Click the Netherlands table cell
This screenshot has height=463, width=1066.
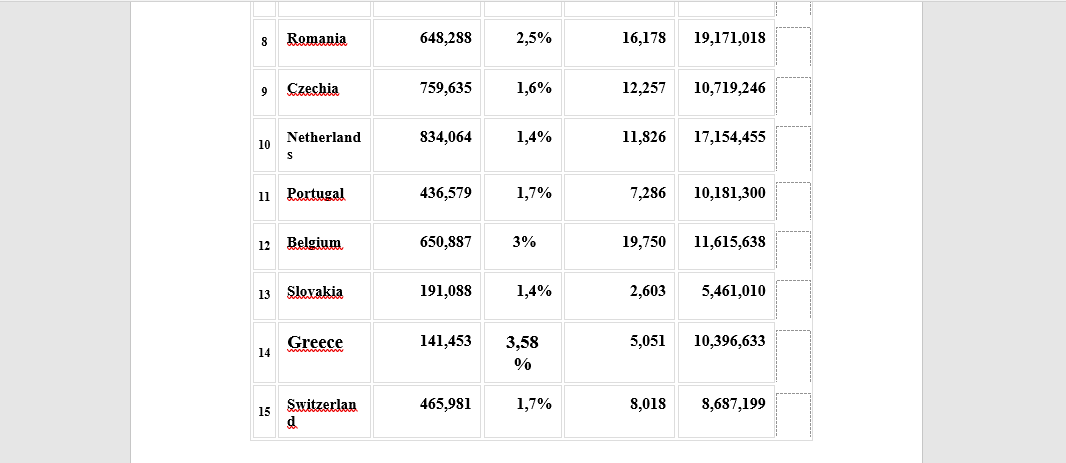point(324,145)
